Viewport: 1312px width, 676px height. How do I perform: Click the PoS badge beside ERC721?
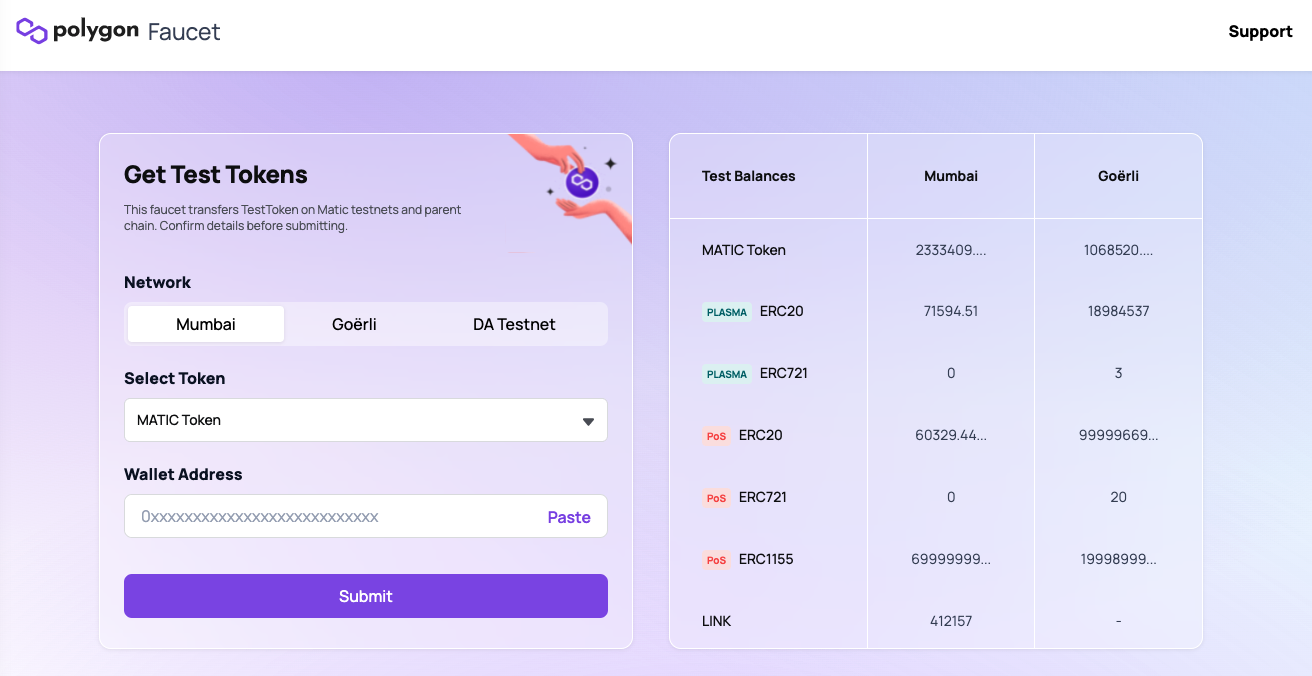click(716, 498)
